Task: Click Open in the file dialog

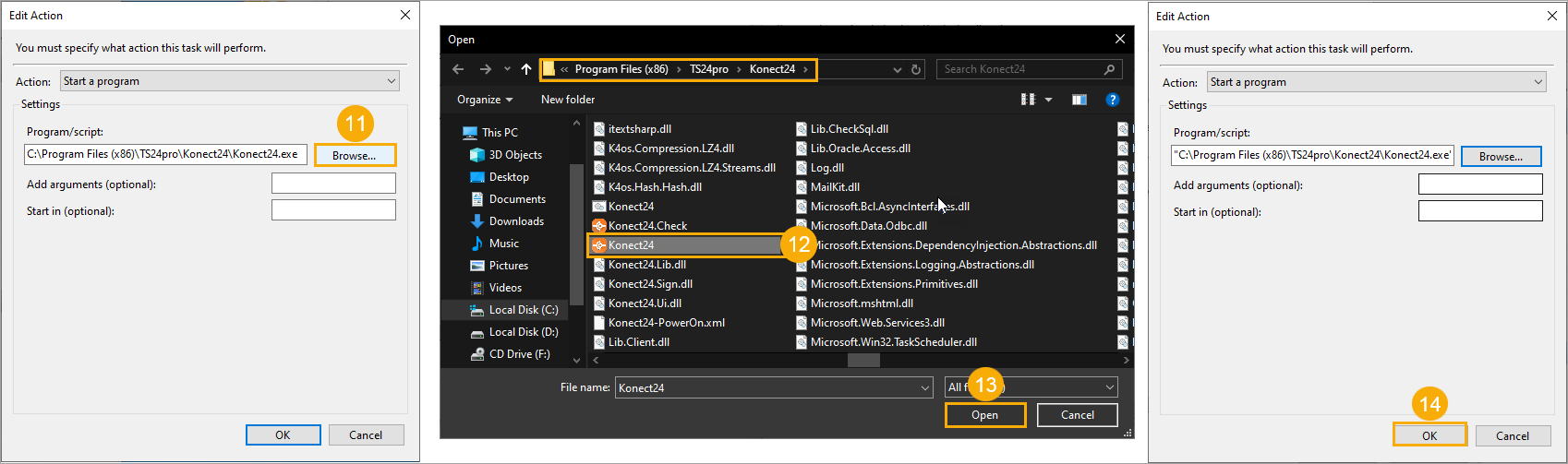Action: [985, 415]
